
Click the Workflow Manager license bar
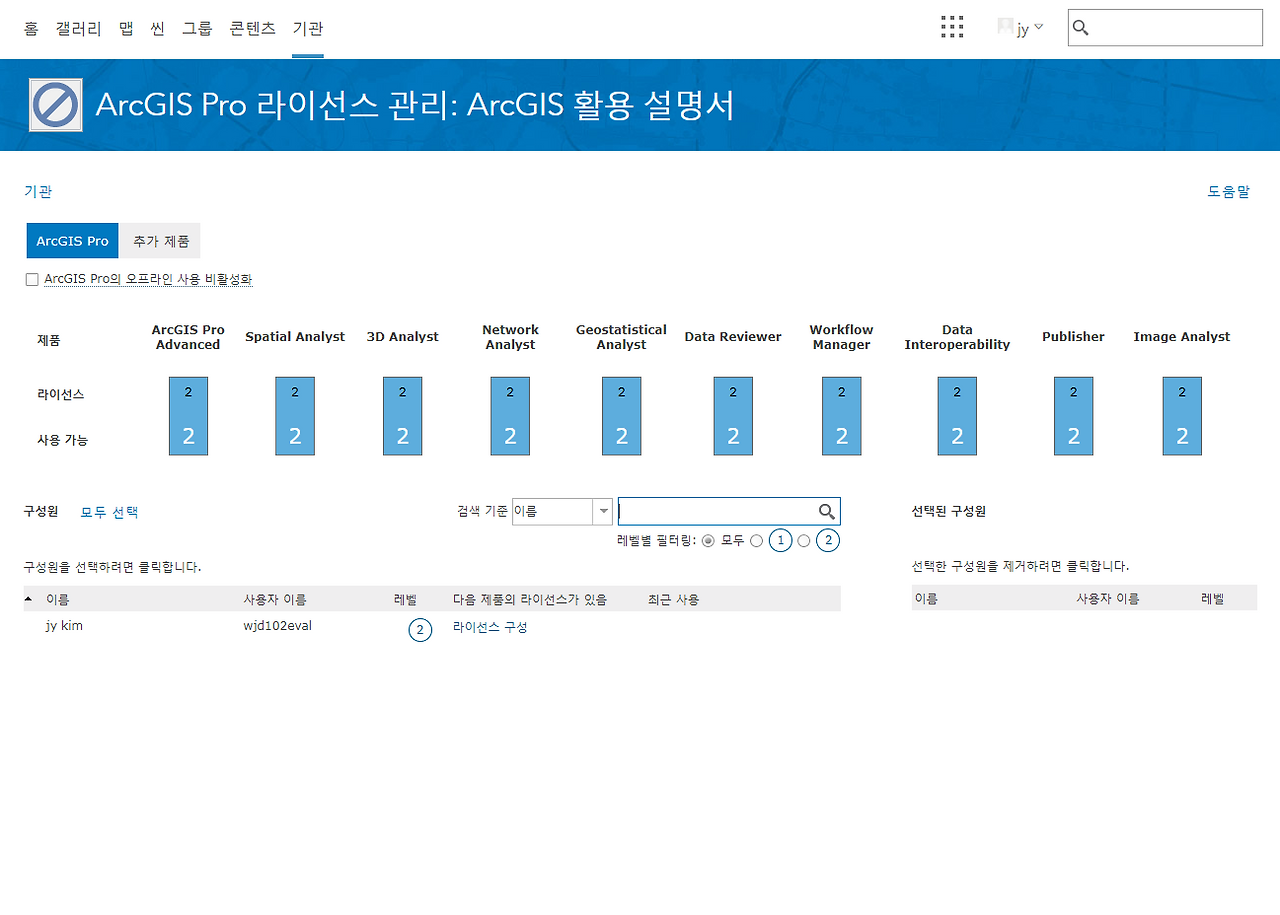tap(841, 416)
